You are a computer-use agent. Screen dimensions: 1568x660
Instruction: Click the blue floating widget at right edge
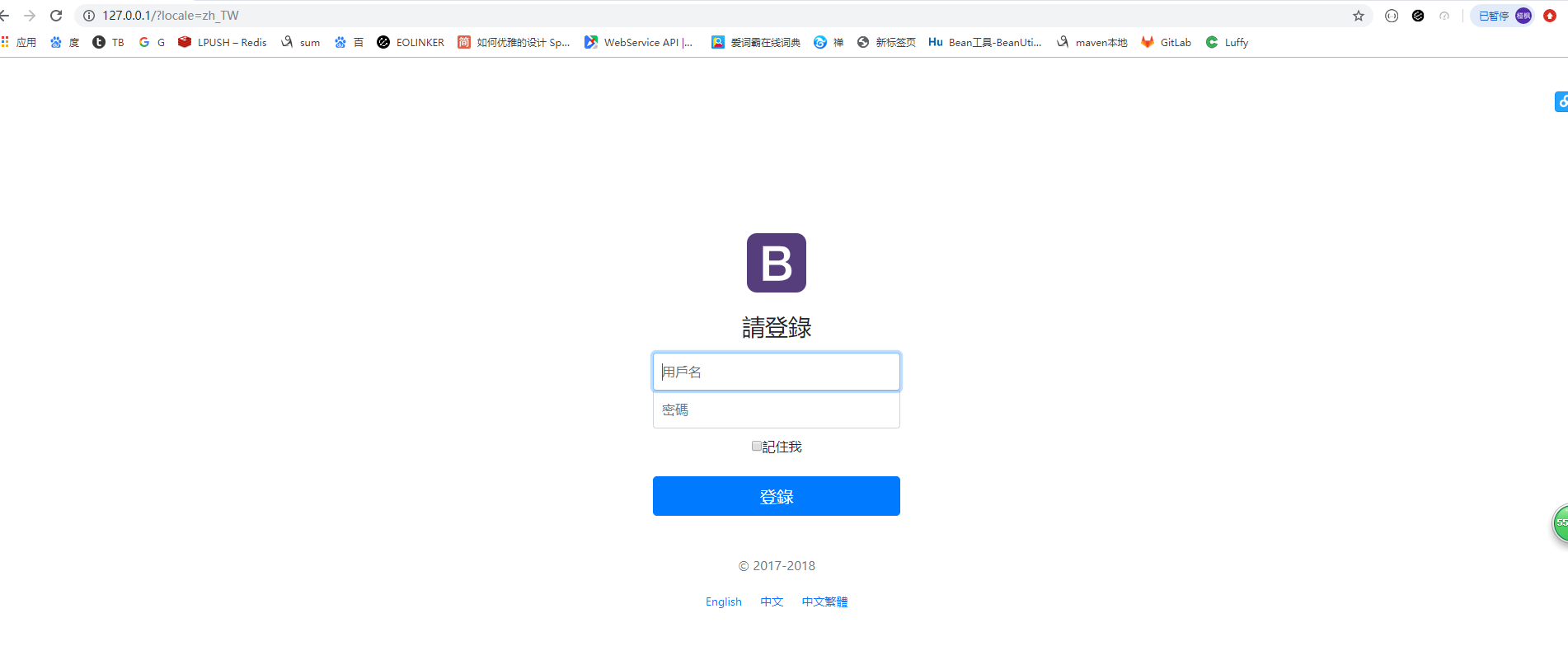[1561, 101]
